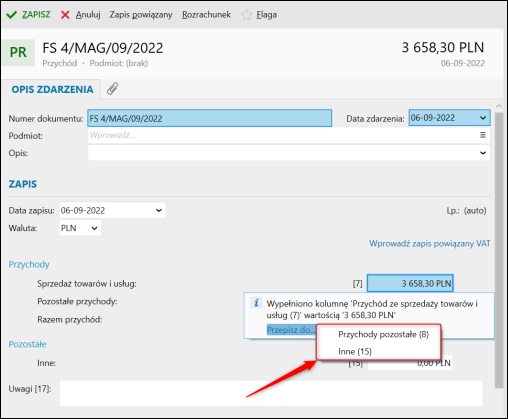The image size is (508, 419).
Task: Click the Inne [15] amount field
Action: click(410, 363)
